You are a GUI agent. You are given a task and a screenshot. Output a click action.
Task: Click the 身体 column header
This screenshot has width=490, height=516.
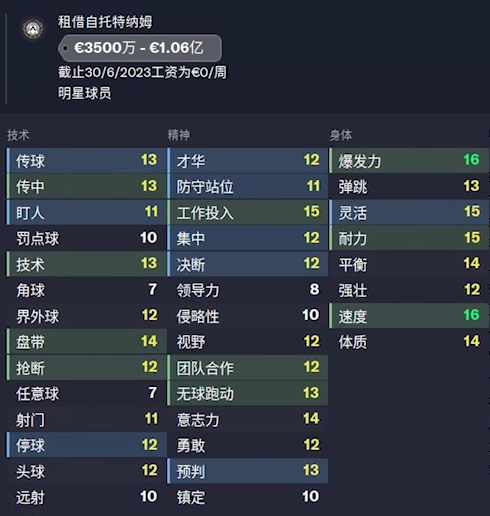point(341,135)
